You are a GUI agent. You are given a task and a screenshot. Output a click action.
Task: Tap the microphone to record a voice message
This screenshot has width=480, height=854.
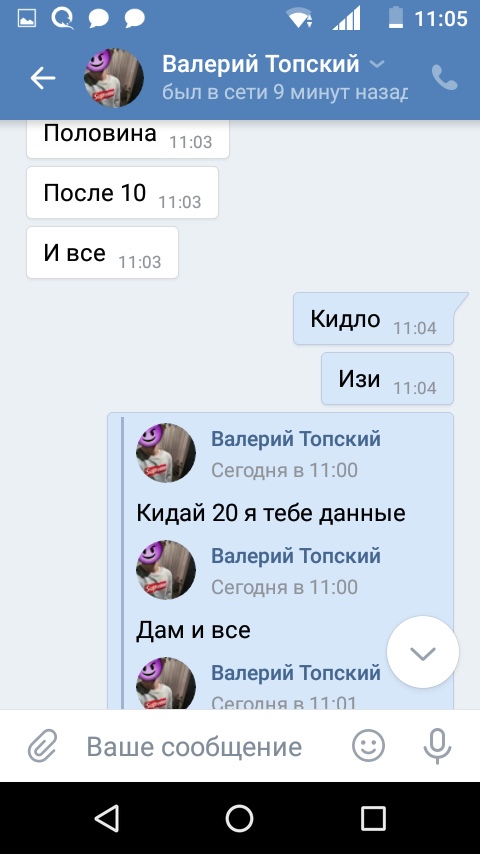coord(438,746)
